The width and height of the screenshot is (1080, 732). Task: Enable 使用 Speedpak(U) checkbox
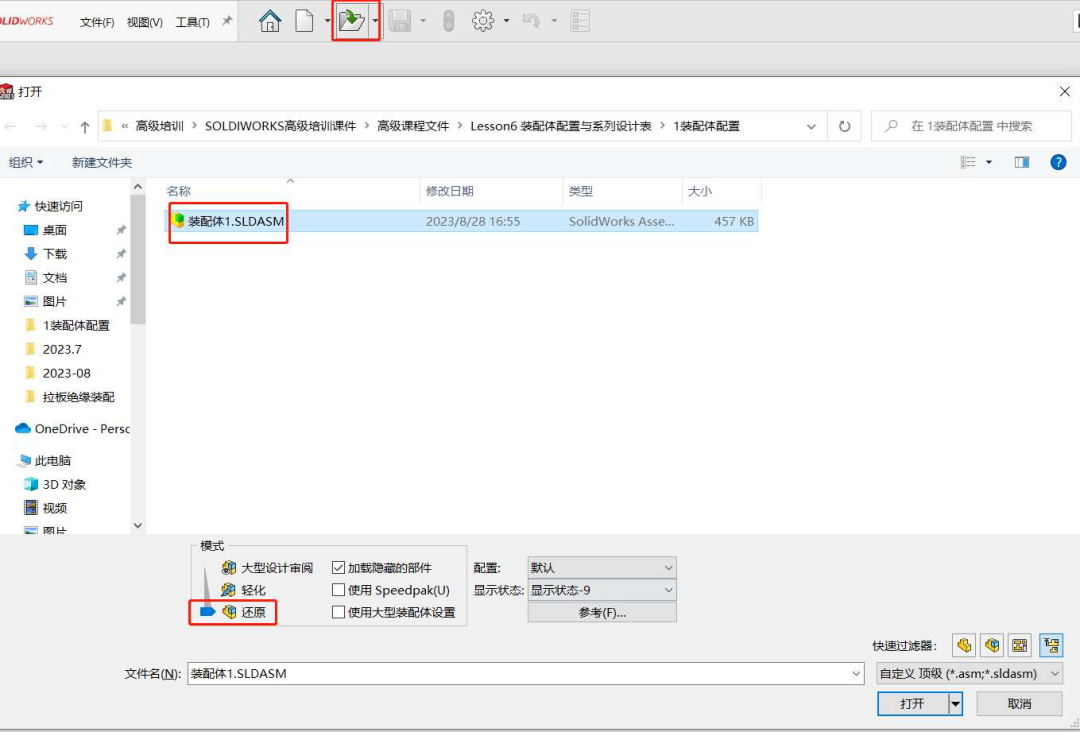[x=339, y=590]
